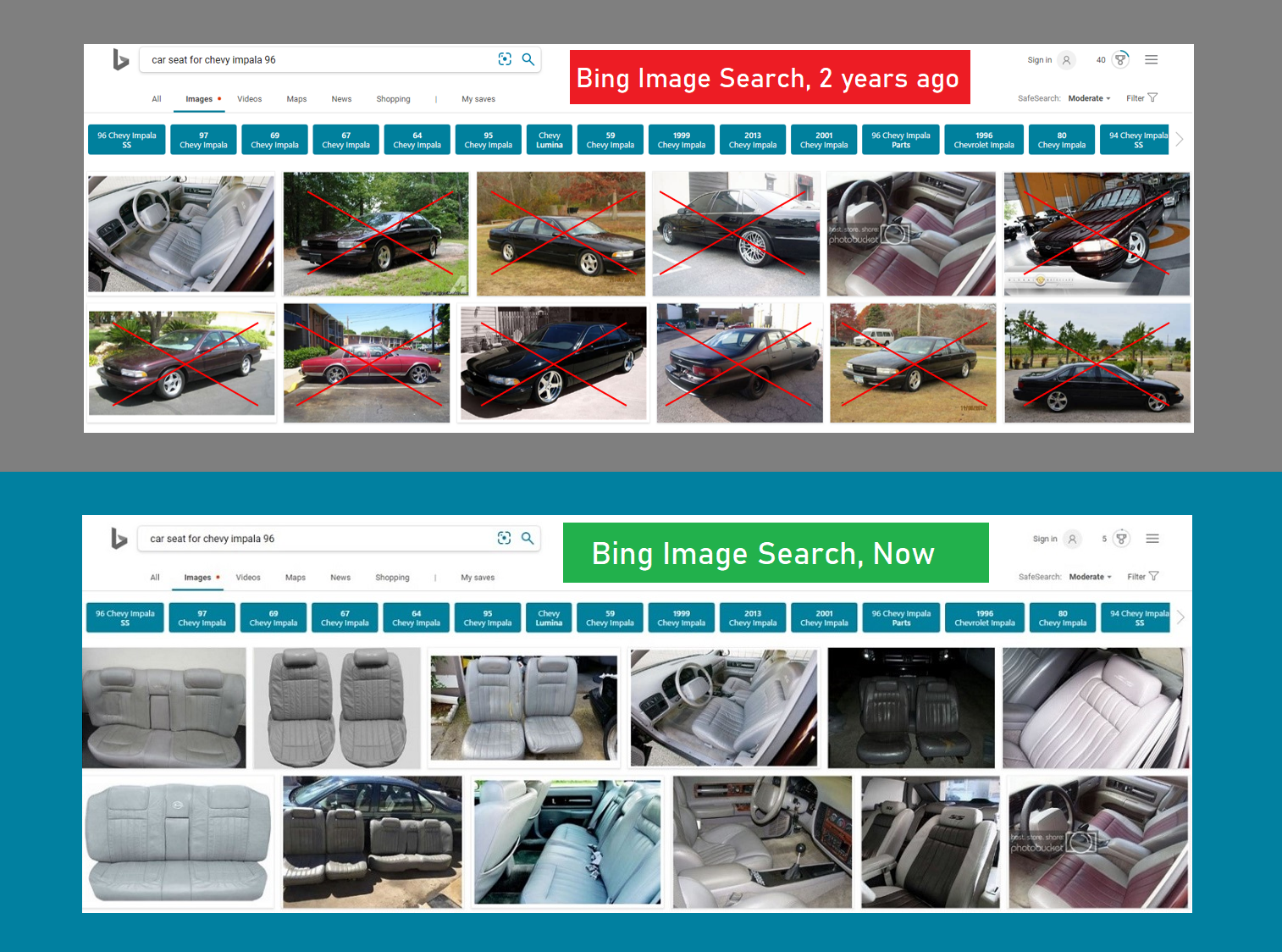Select the 96 Chevy Impala SS chip, top row

[x=127, y=140]
